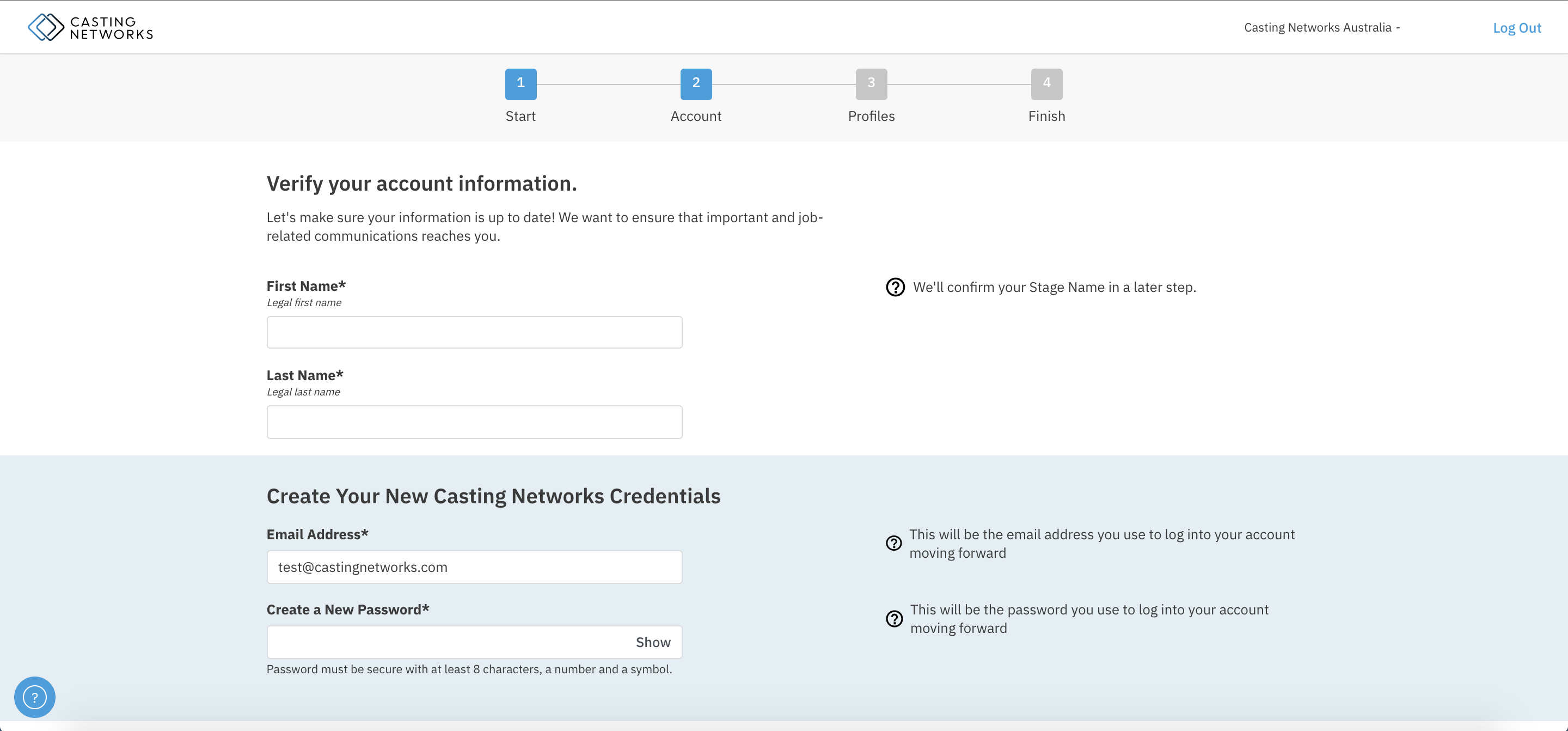The height and width of the screenshot is (731, 1568).
Task: Click the help icon beside Stage Name note
Action: [x=895, y=287]
